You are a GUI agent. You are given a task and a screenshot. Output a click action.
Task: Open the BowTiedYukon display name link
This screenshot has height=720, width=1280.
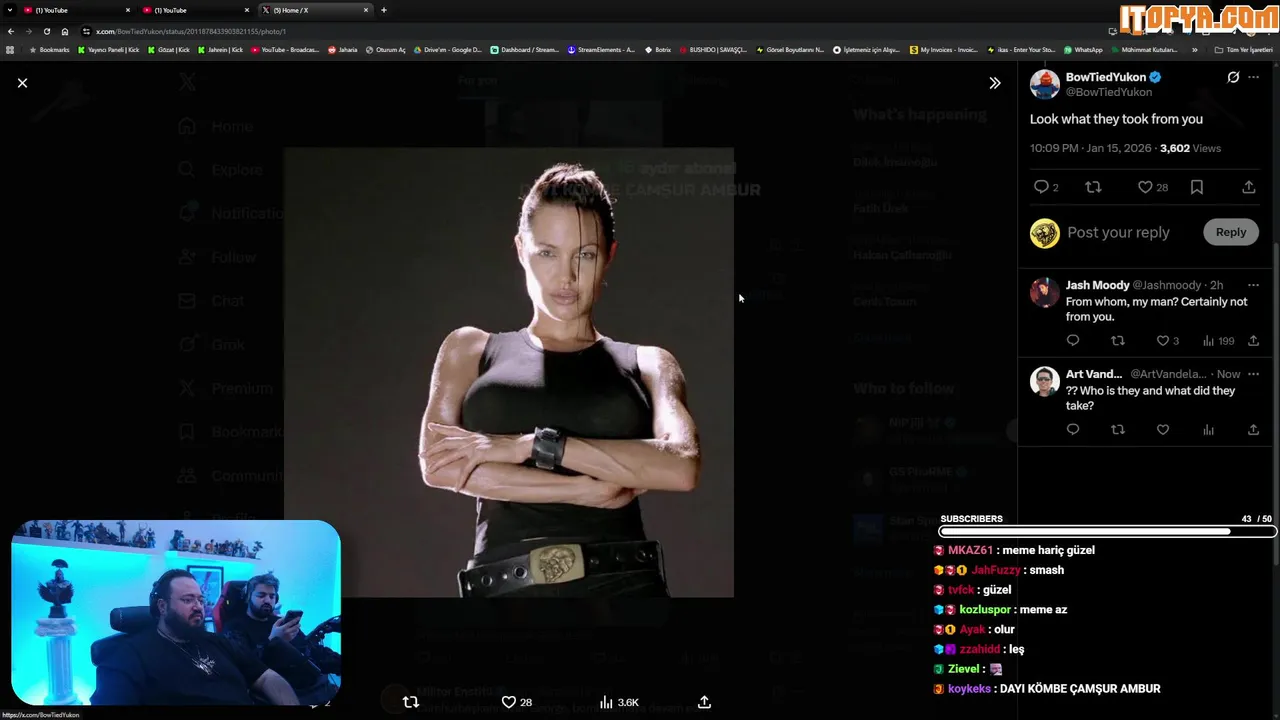coord(1105,77)
